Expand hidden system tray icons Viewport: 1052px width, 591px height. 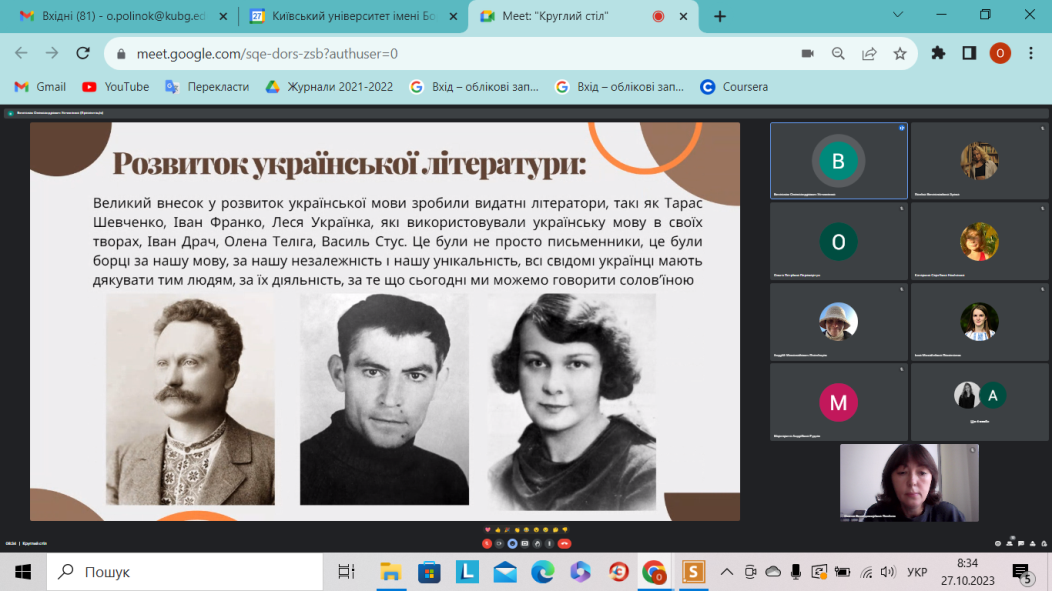726,572
